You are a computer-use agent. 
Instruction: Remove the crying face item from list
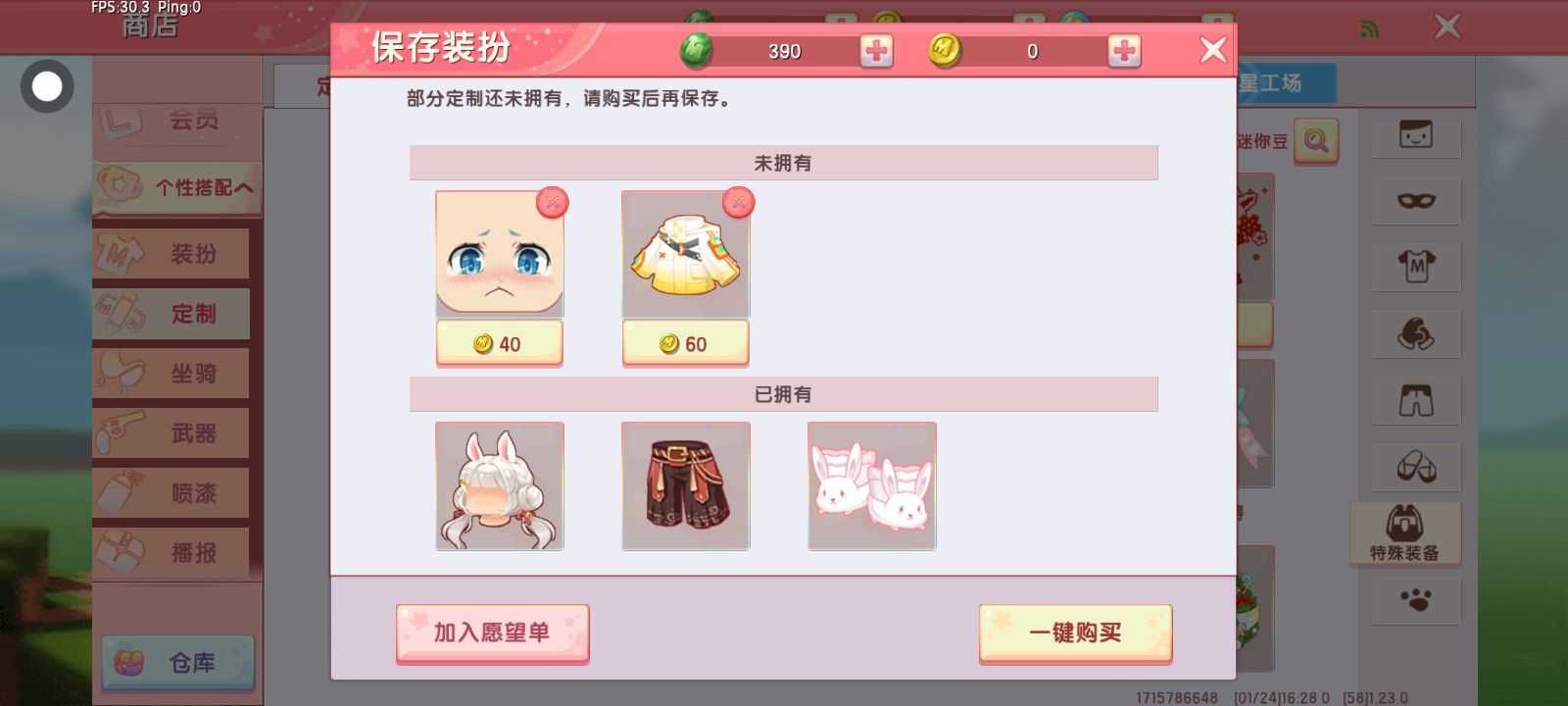coord(553,202)
